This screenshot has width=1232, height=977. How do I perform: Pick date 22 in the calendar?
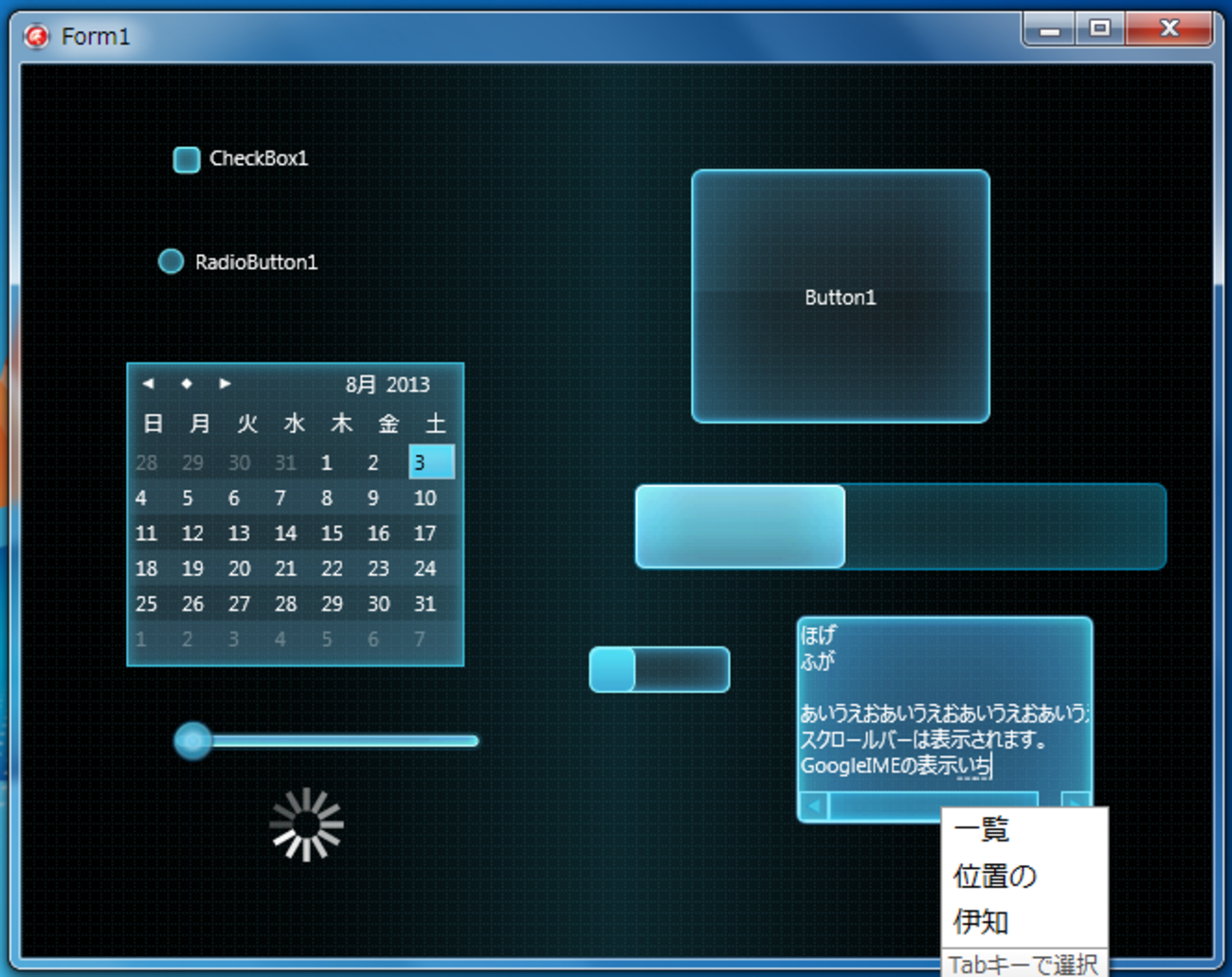coord(332,569)
